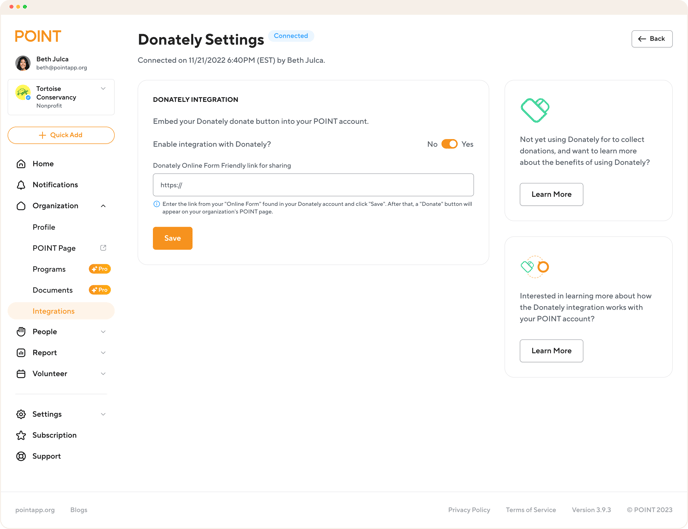Expand the Report menu chevron
This screenshot has width=688, height=529.
point(103,353)
